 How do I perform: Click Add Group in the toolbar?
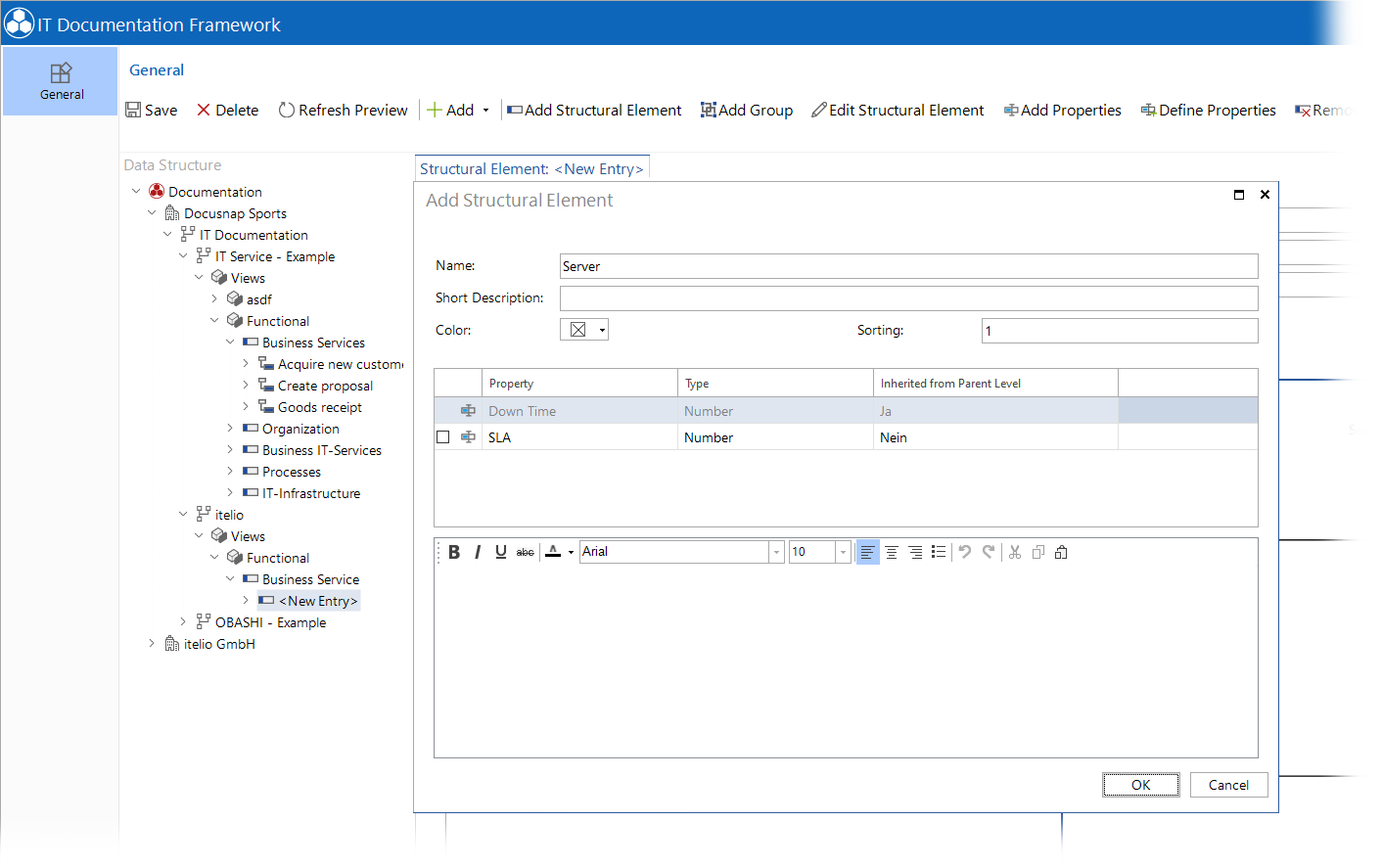(746, 110)
